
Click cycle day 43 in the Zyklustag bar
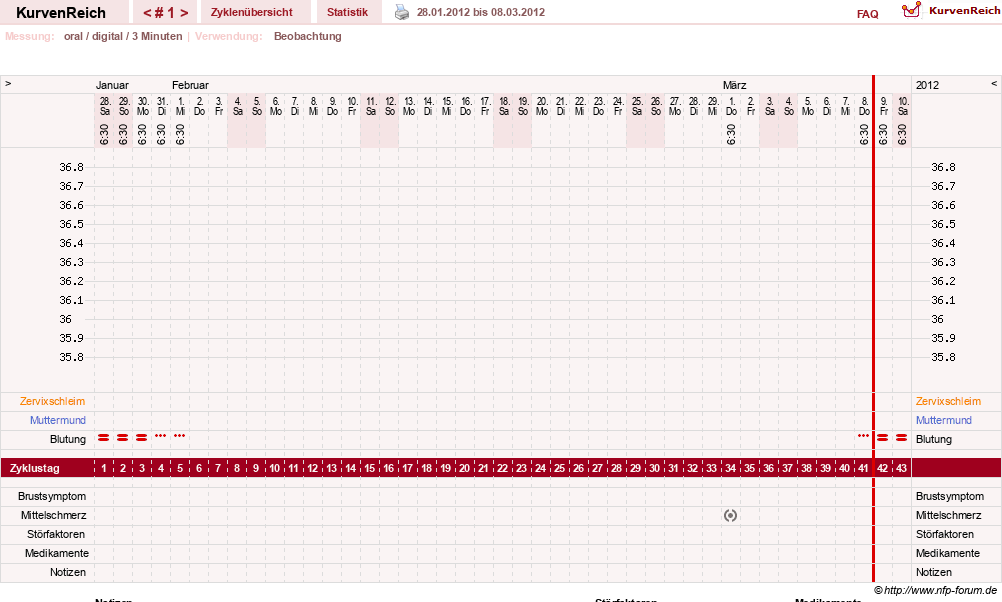click(902, 468)
